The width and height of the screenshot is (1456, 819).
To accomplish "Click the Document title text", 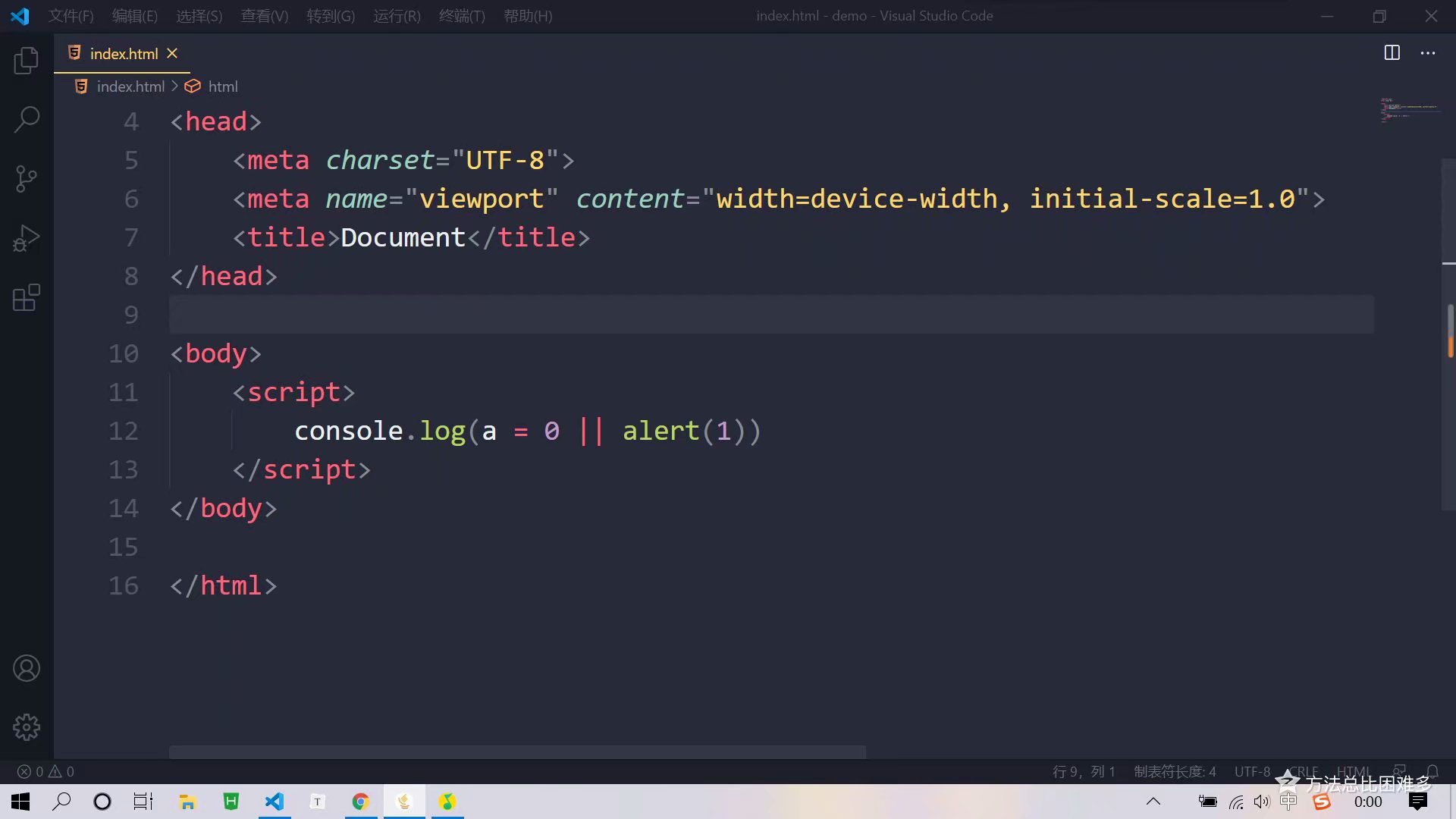I will [x=403, y=237].
